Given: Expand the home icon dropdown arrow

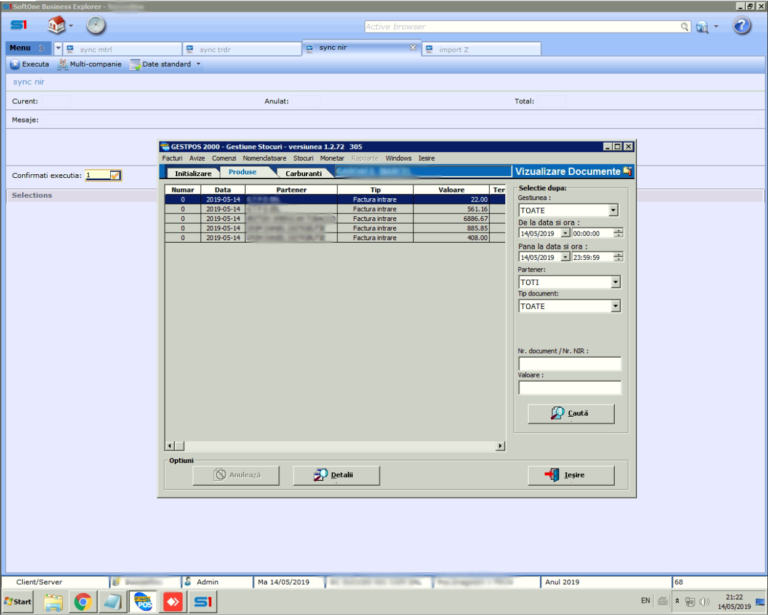Looking at the screenshot, I should [x=71, y=25].
